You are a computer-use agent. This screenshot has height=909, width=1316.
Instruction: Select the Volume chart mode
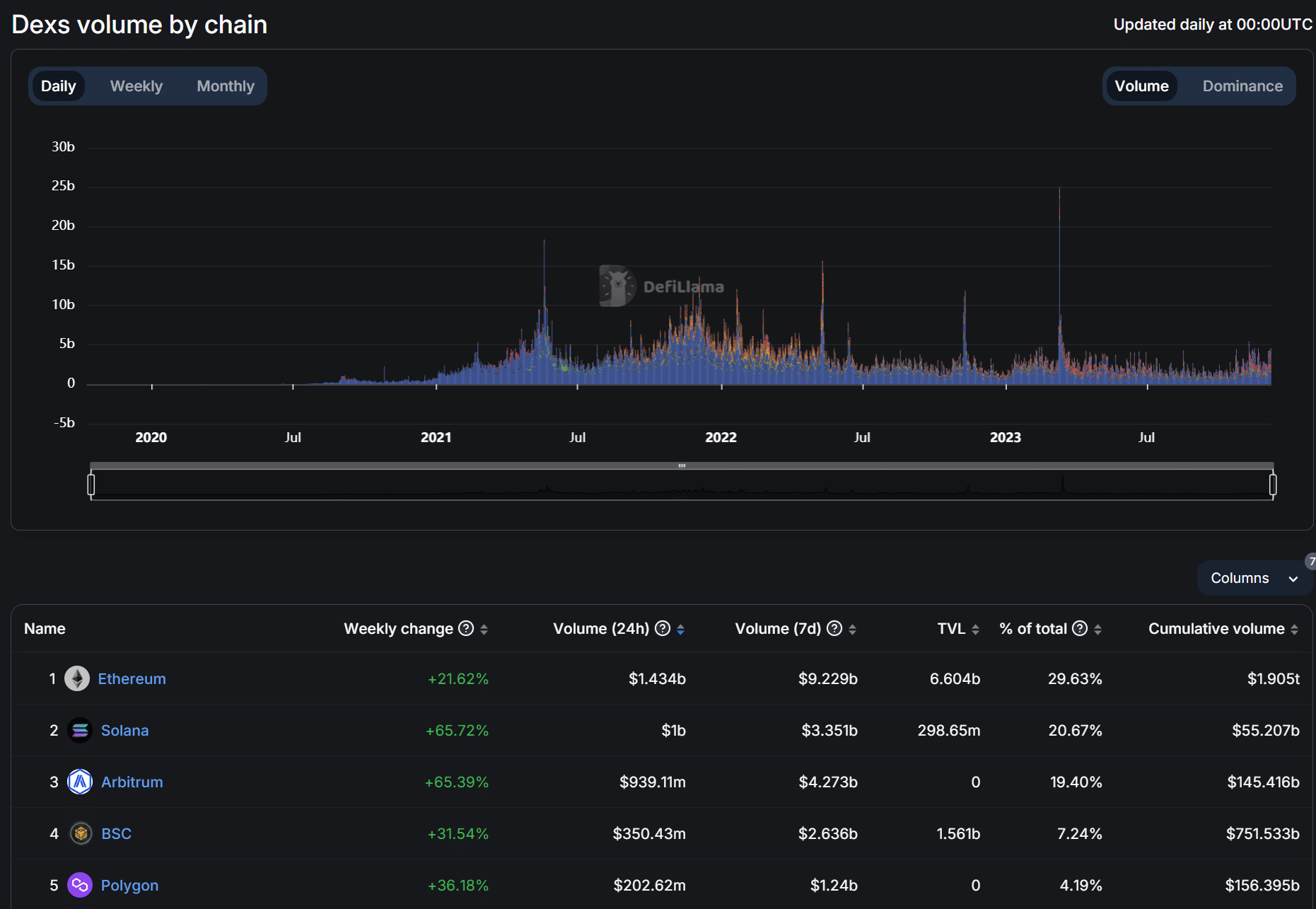pyautogui.click(x=1141, y=86)
